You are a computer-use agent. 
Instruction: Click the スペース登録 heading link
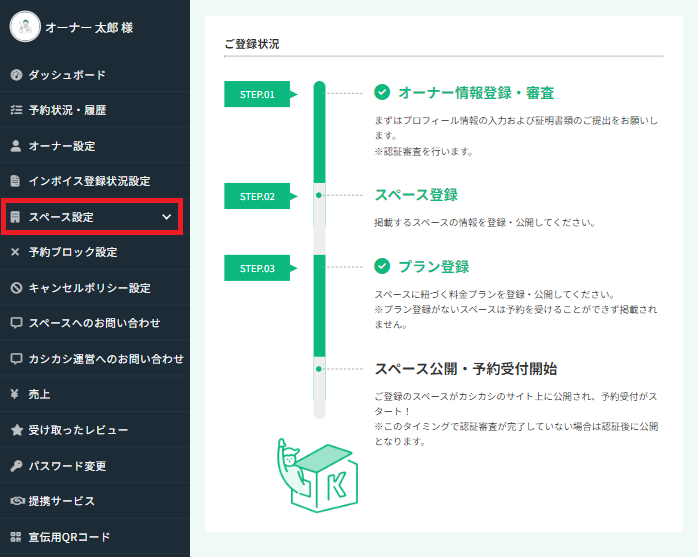pyautogui.click(x=416, y=195)
